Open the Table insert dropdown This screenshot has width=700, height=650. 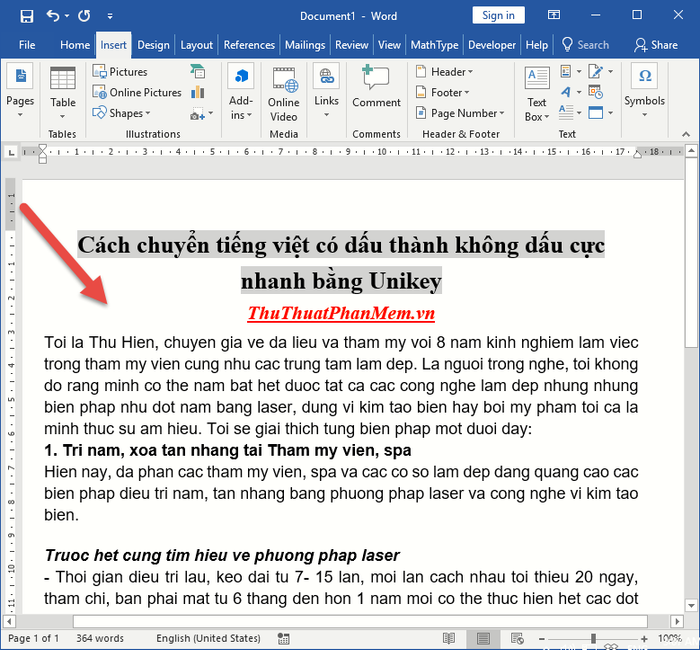(62, 93)
